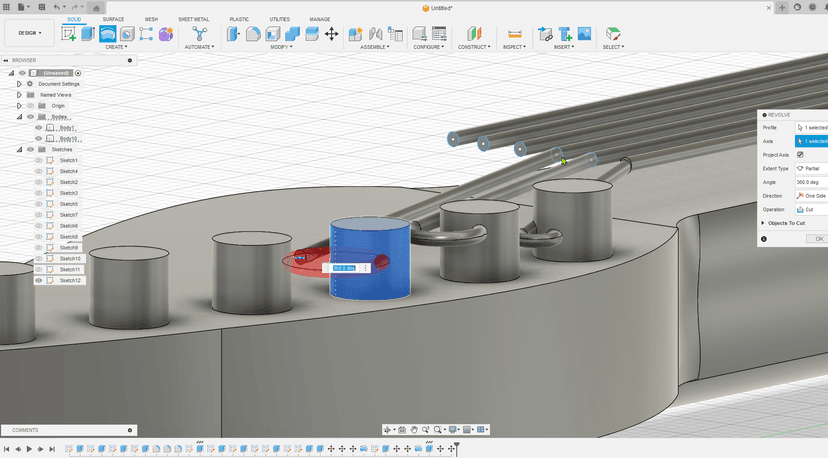The image size is (828, 458).
Task: Click the Insert Image icon
Action: (x=584, y=34)
